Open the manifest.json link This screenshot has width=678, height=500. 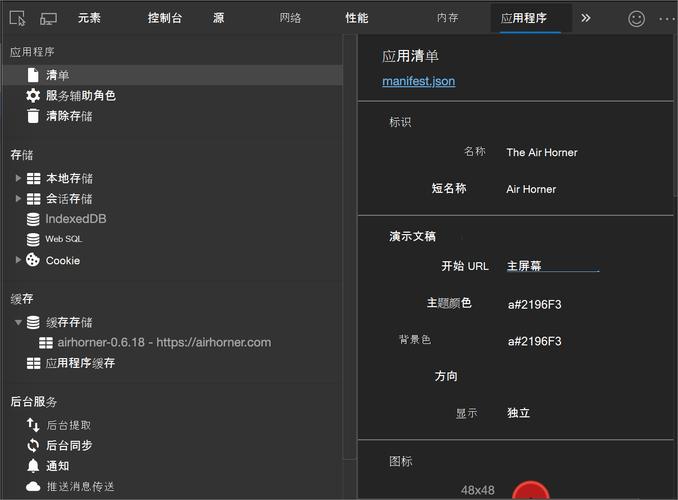point(419,81)
